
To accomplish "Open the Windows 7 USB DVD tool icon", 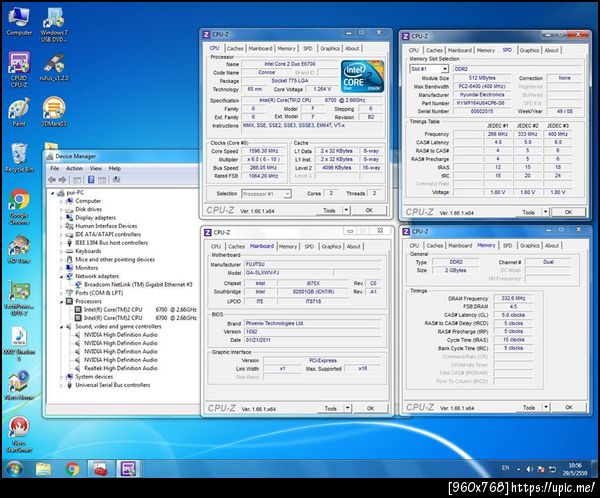I will 54,24.
